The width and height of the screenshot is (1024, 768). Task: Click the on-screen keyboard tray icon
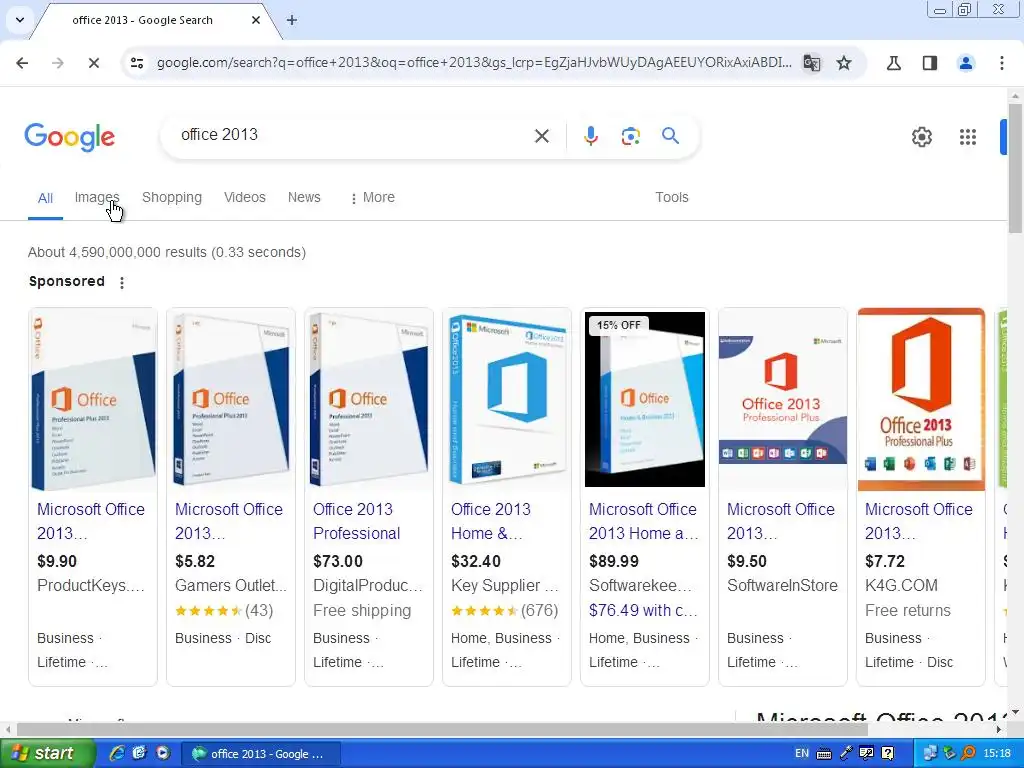click(x=824, y=754)
